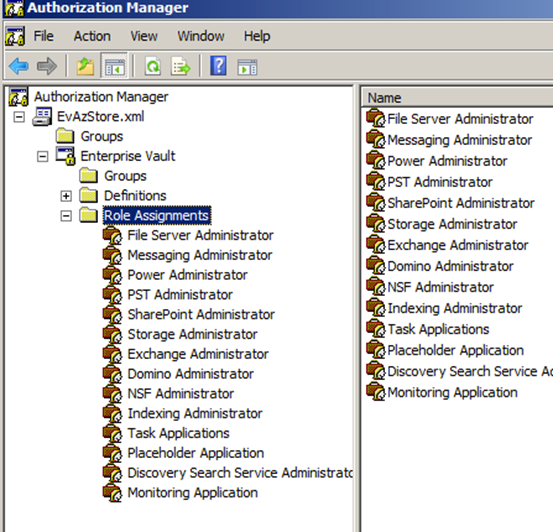Collapse the Enterprise Vault tree node
The height and width of the screenshot is (532, 553).
pos(42,156)
